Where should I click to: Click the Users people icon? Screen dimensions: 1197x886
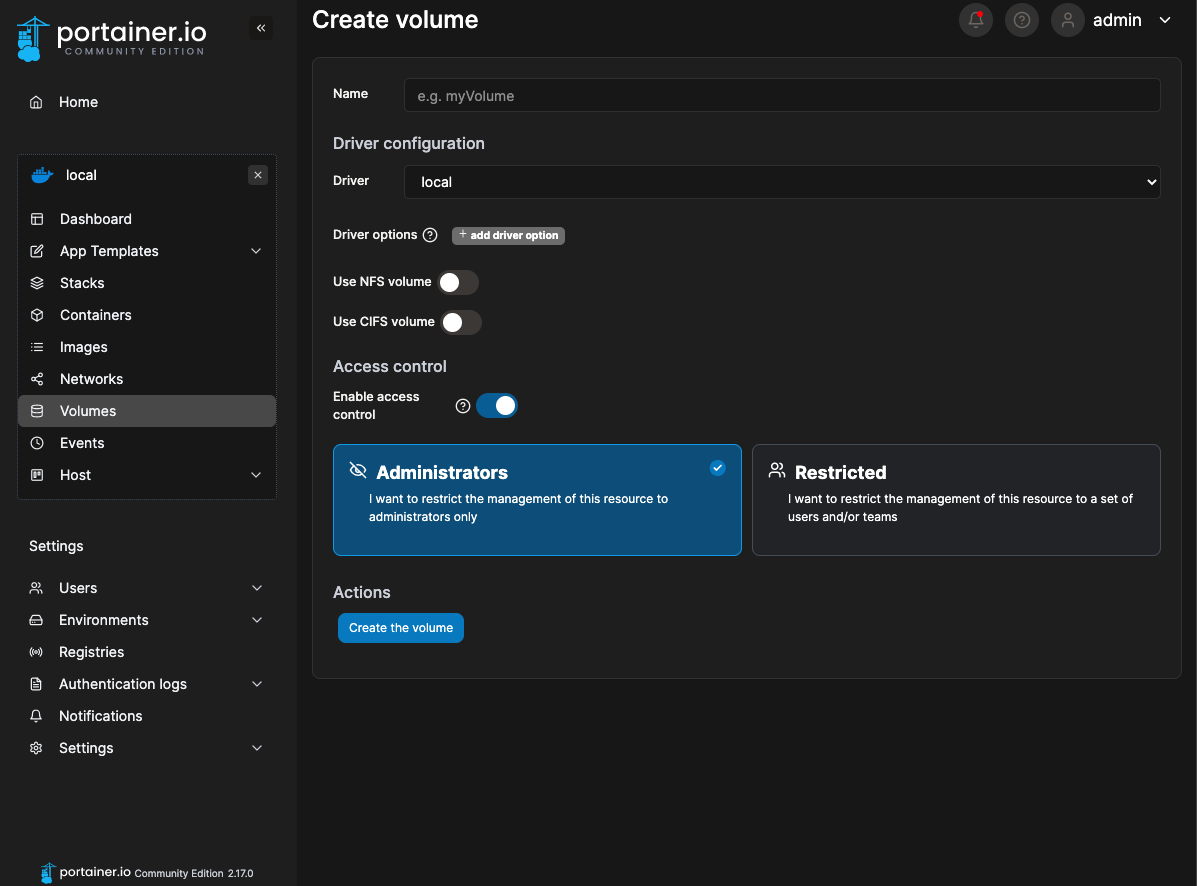(x=36, y=588)
